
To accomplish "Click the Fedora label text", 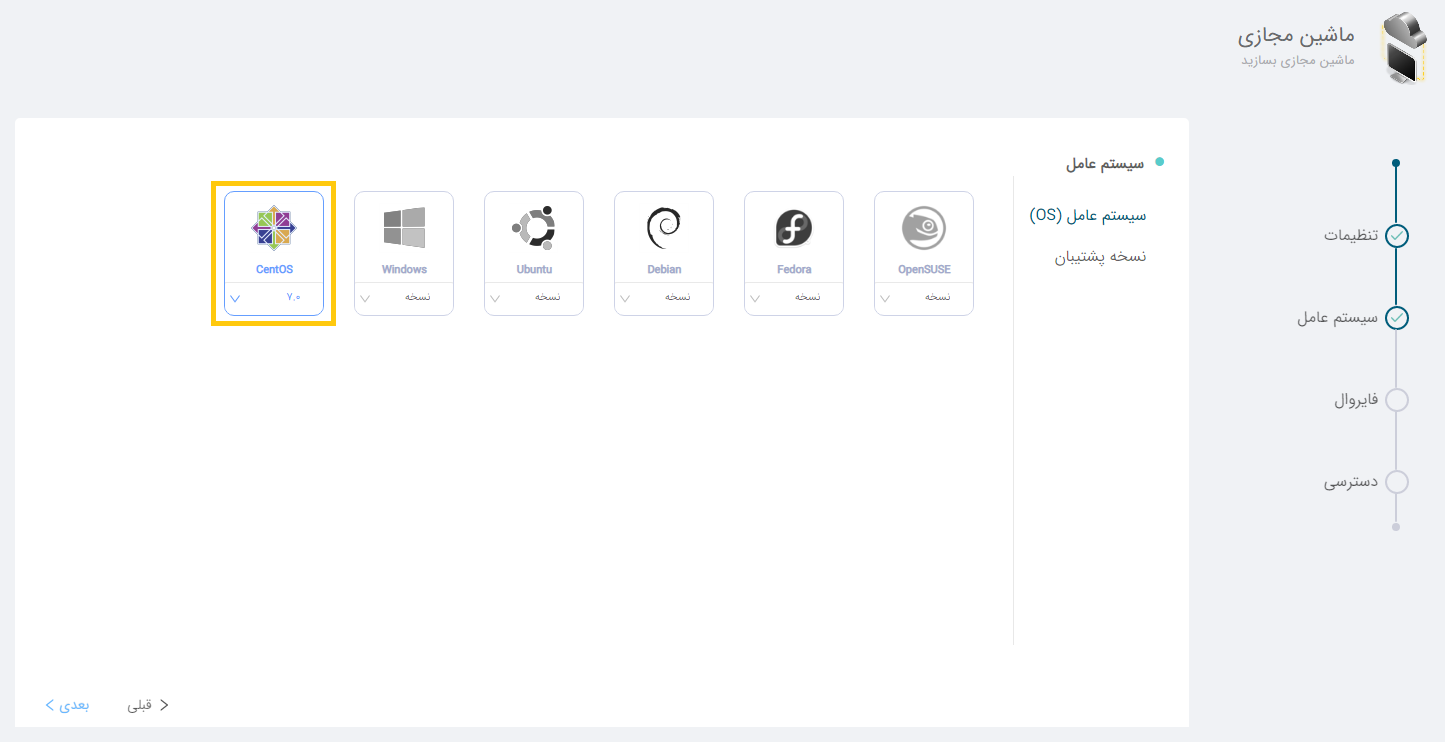I will point(794,270).
